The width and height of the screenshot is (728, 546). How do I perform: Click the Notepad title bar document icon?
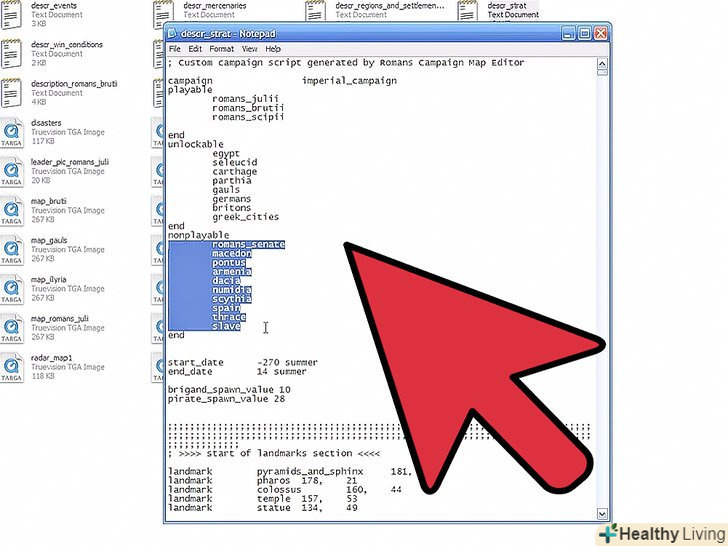coord(172,33)
